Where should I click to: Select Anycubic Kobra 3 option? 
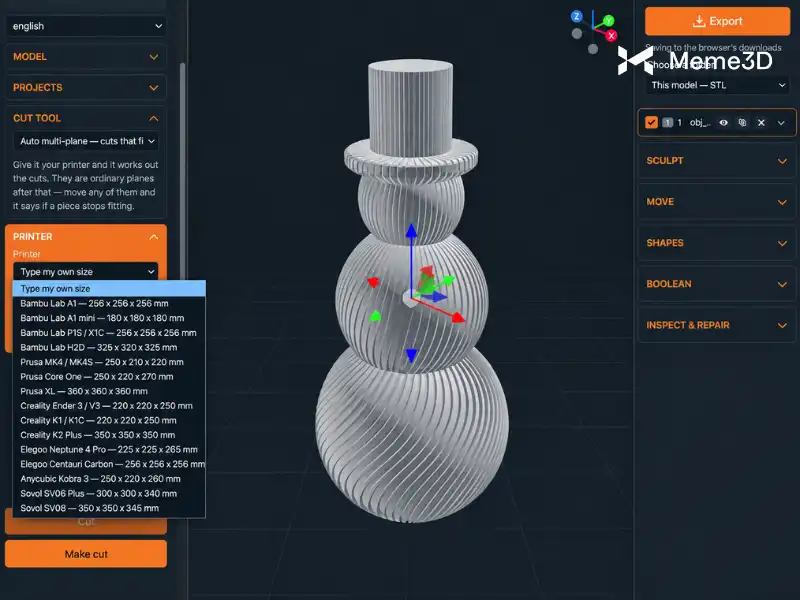pyautogui.click(x=109, y=479)
